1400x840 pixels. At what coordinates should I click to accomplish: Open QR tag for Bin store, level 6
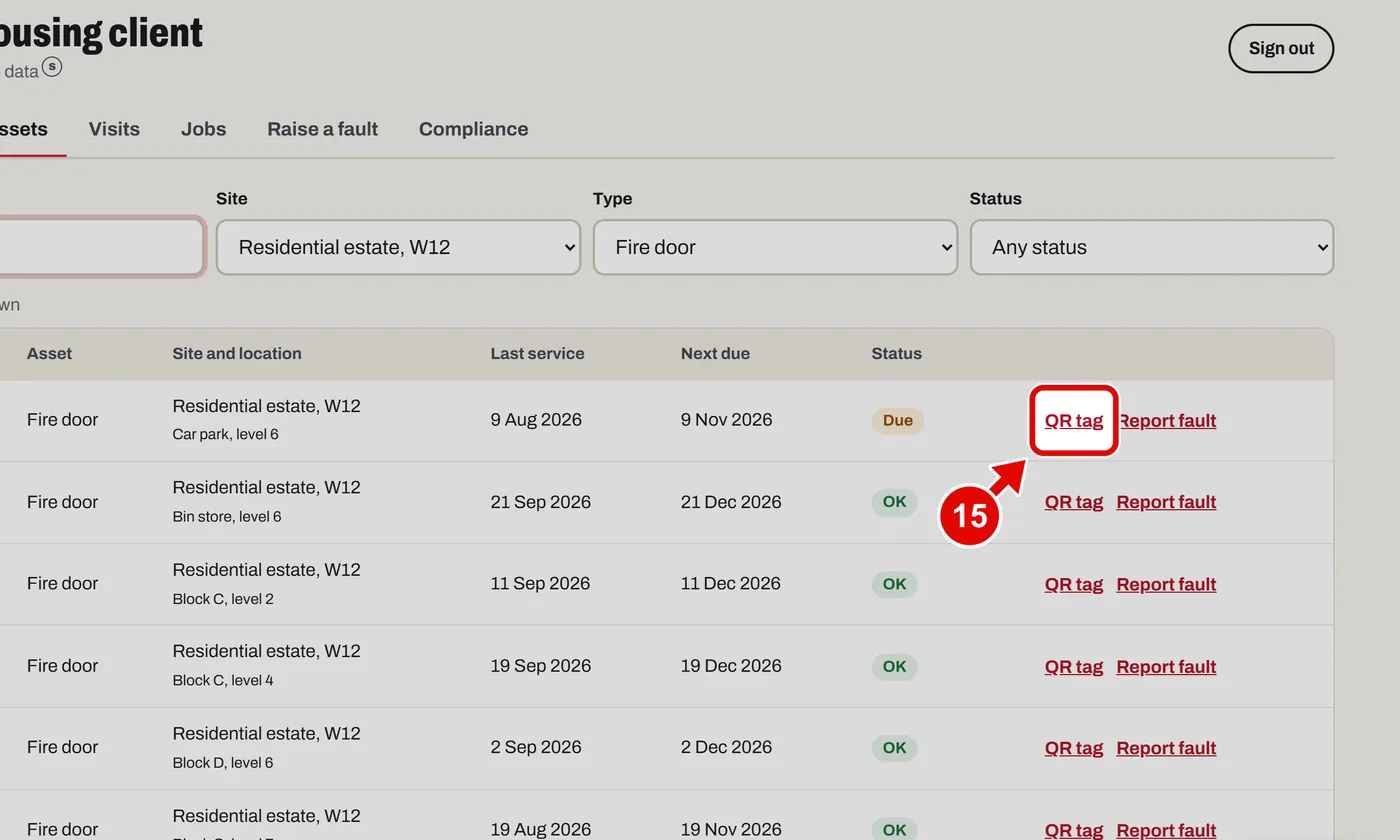point(1074,502)
